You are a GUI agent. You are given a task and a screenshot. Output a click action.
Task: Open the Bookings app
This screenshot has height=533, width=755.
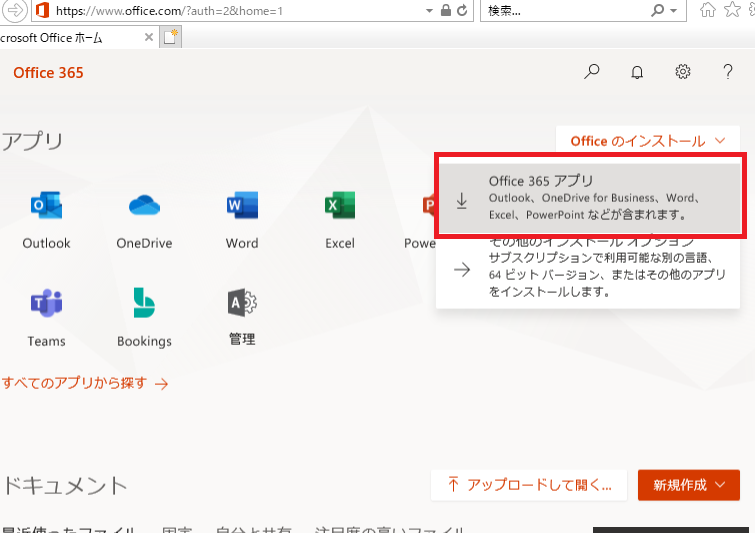pos(144,304)
